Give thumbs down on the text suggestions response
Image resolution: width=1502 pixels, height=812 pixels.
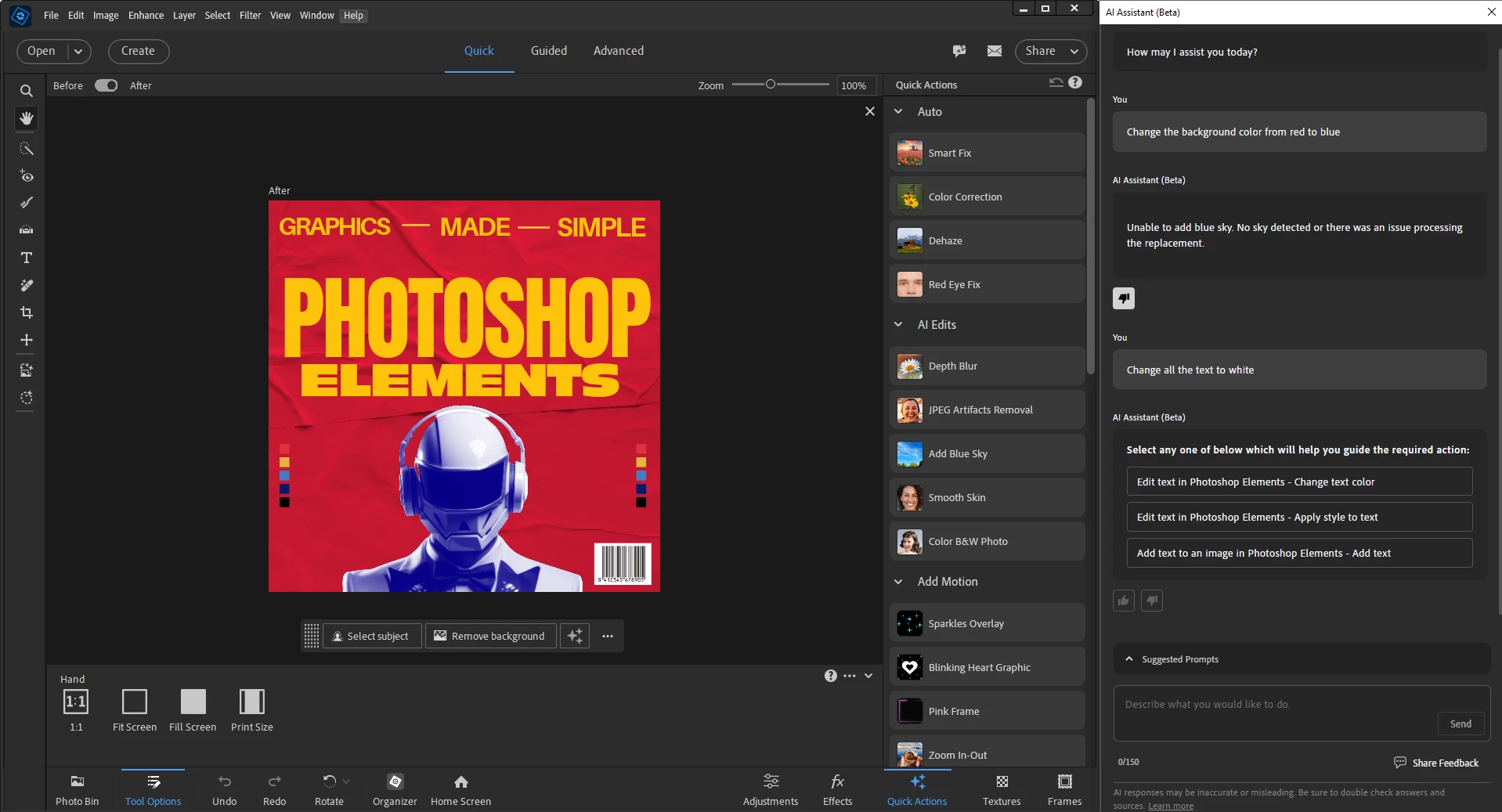point(1152,601)
